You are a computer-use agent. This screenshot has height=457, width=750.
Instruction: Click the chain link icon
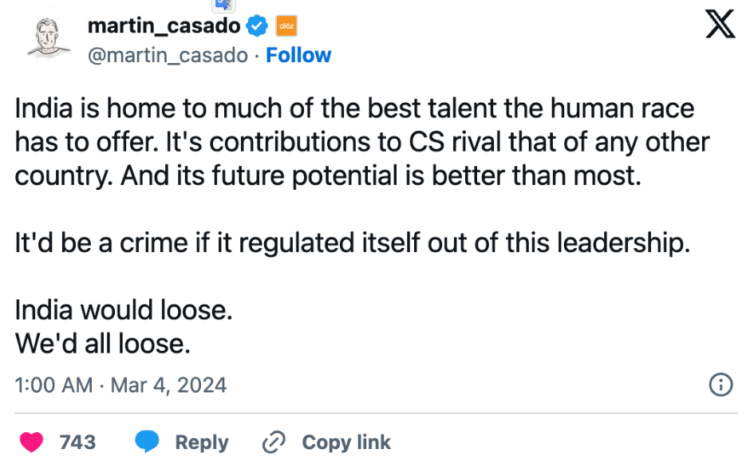click(x=273, y=441)
